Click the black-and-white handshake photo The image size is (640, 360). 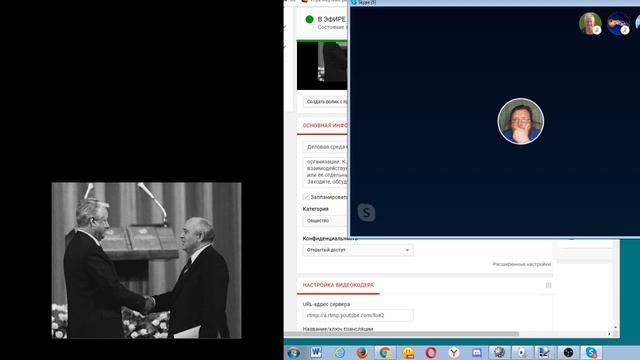pyautogui.click(x=147, y=260)
